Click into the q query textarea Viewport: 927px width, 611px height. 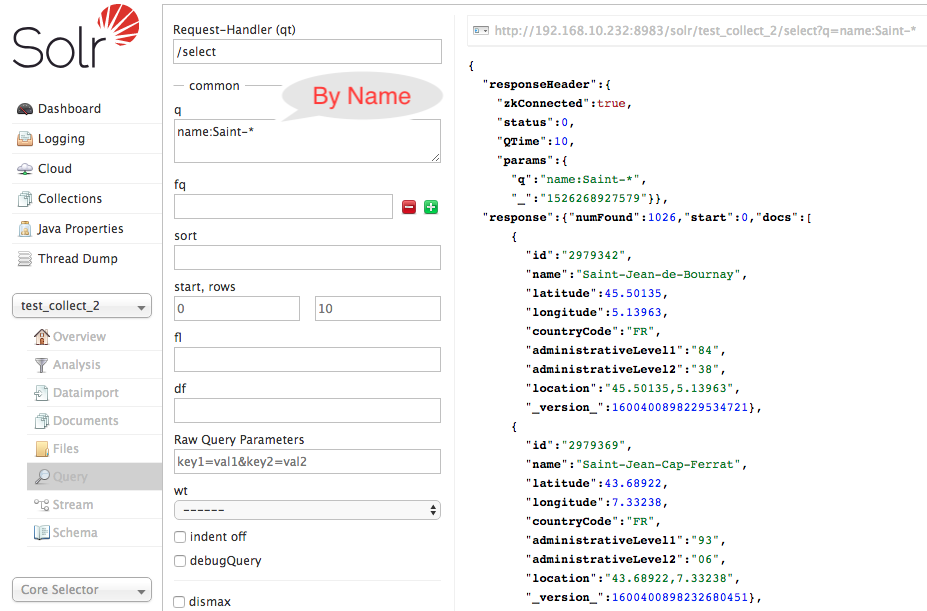(x=307, y=141)
